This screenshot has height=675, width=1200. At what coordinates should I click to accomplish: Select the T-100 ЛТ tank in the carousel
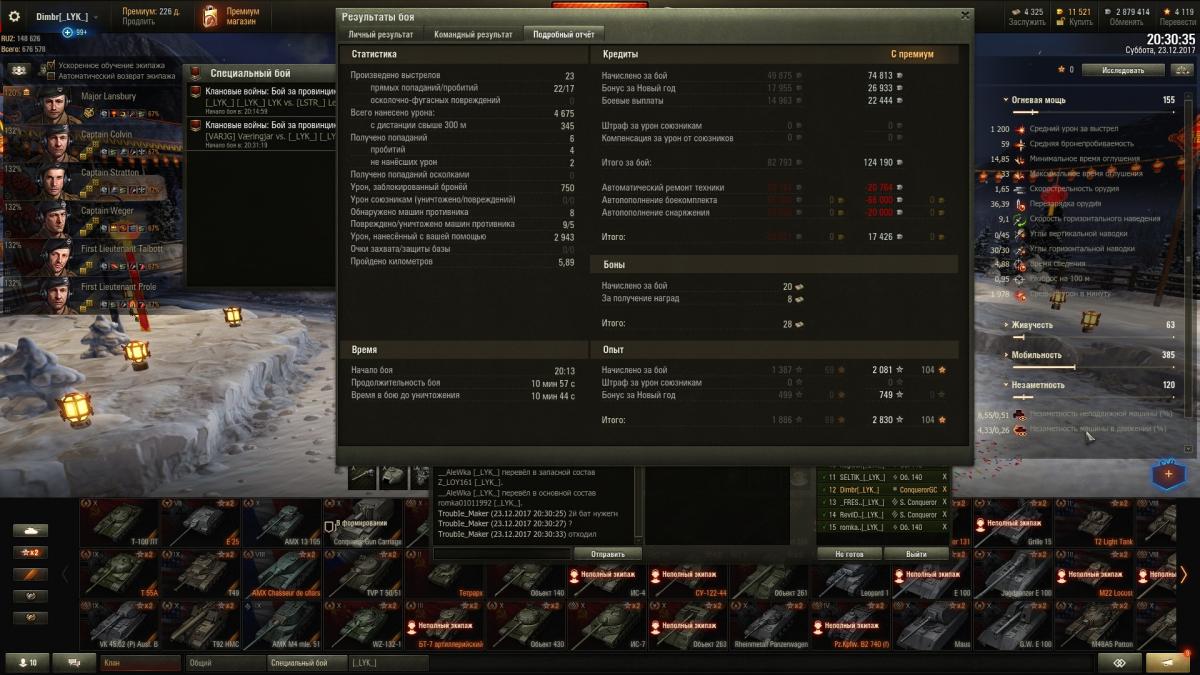120,523
